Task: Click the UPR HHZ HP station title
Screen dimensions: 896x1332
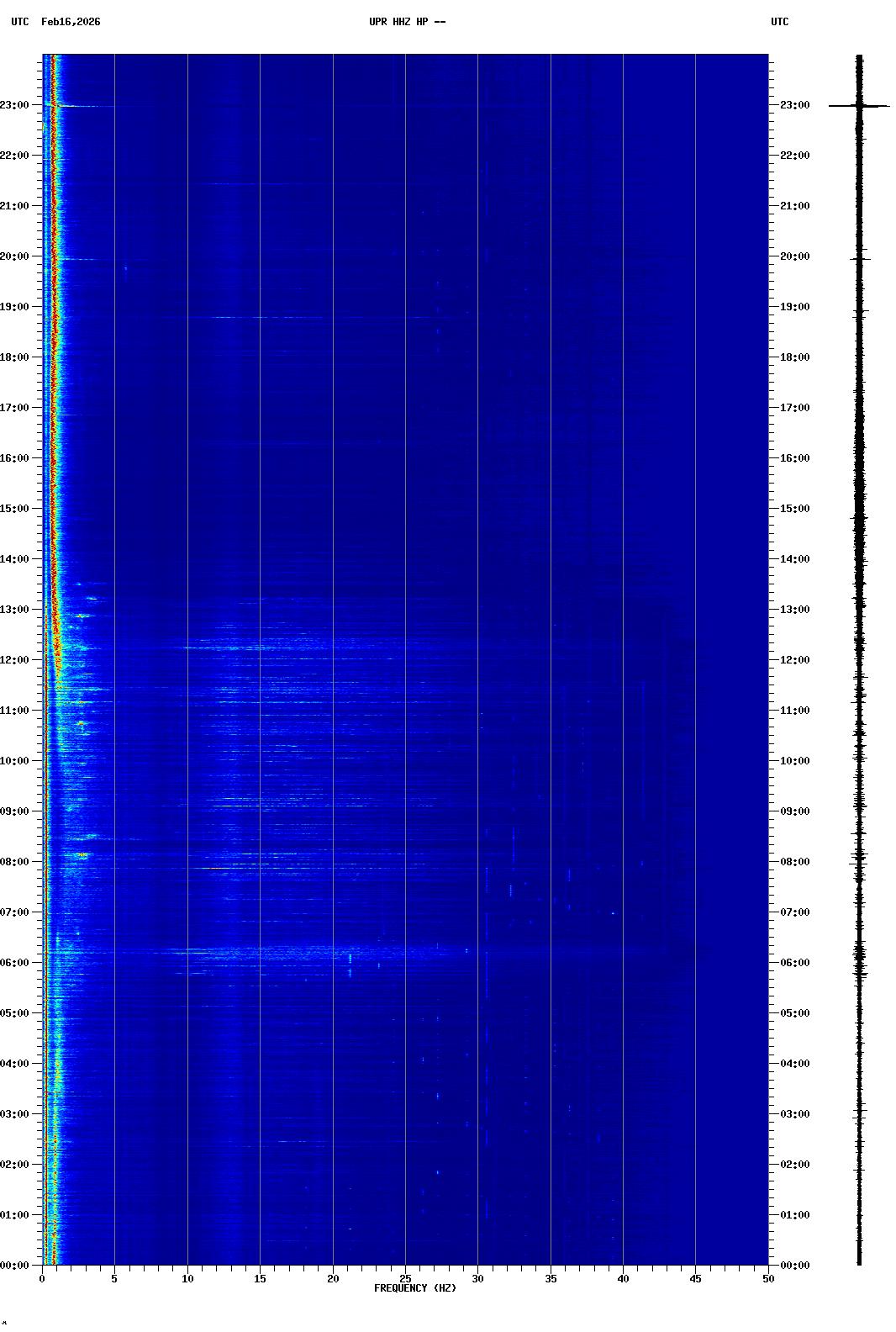Action: 407,22
